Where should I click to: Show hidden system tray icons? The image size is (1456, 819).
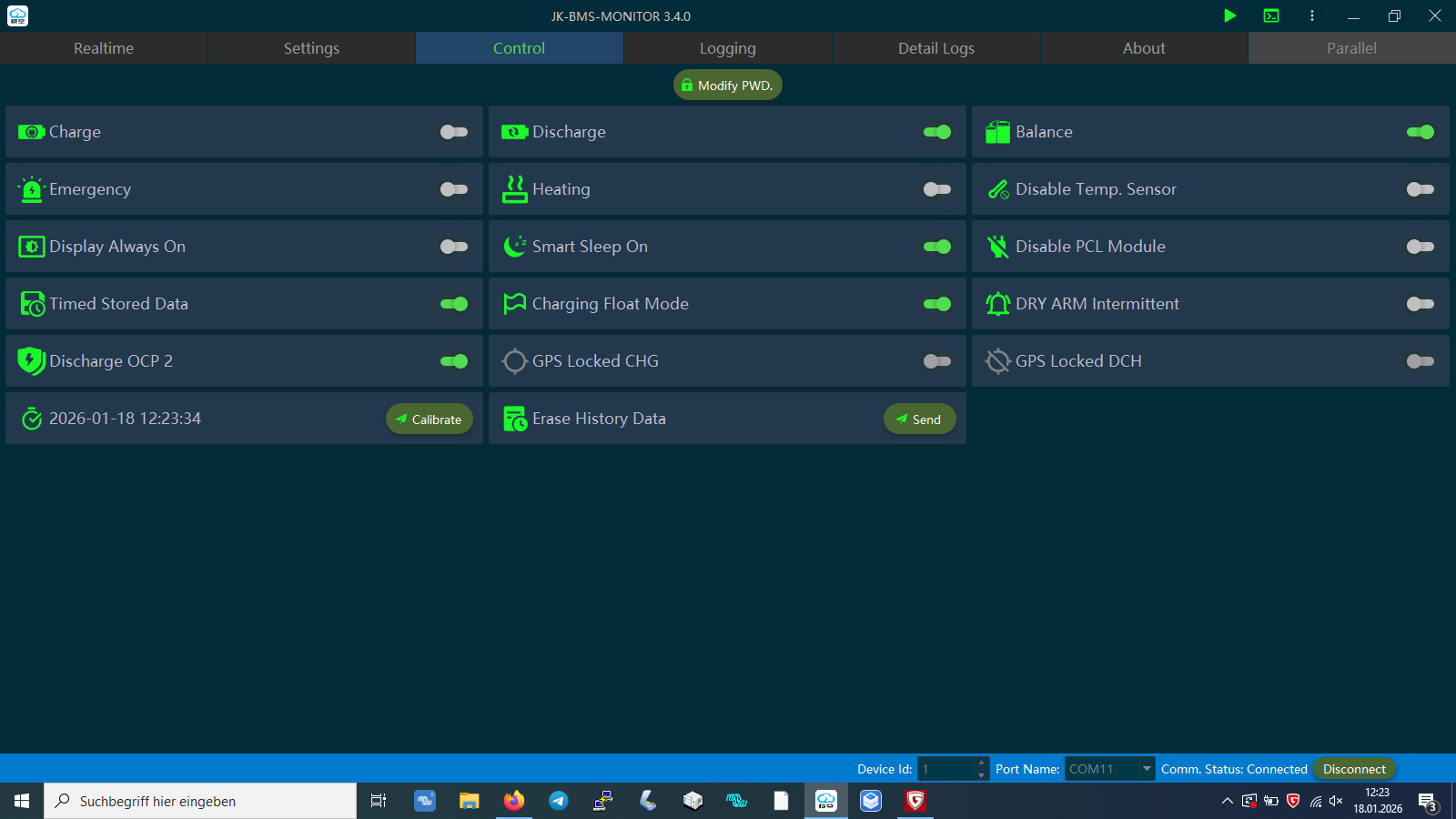1227,801
